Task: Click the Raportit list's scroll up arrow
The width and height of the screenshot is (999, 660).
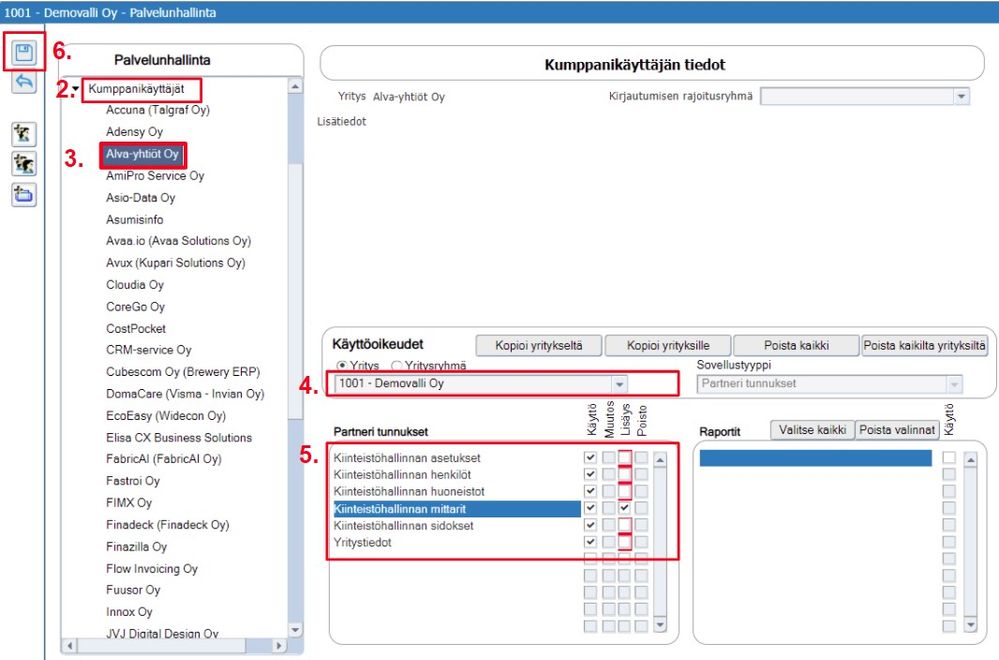Action: click(x=970, y=459)
